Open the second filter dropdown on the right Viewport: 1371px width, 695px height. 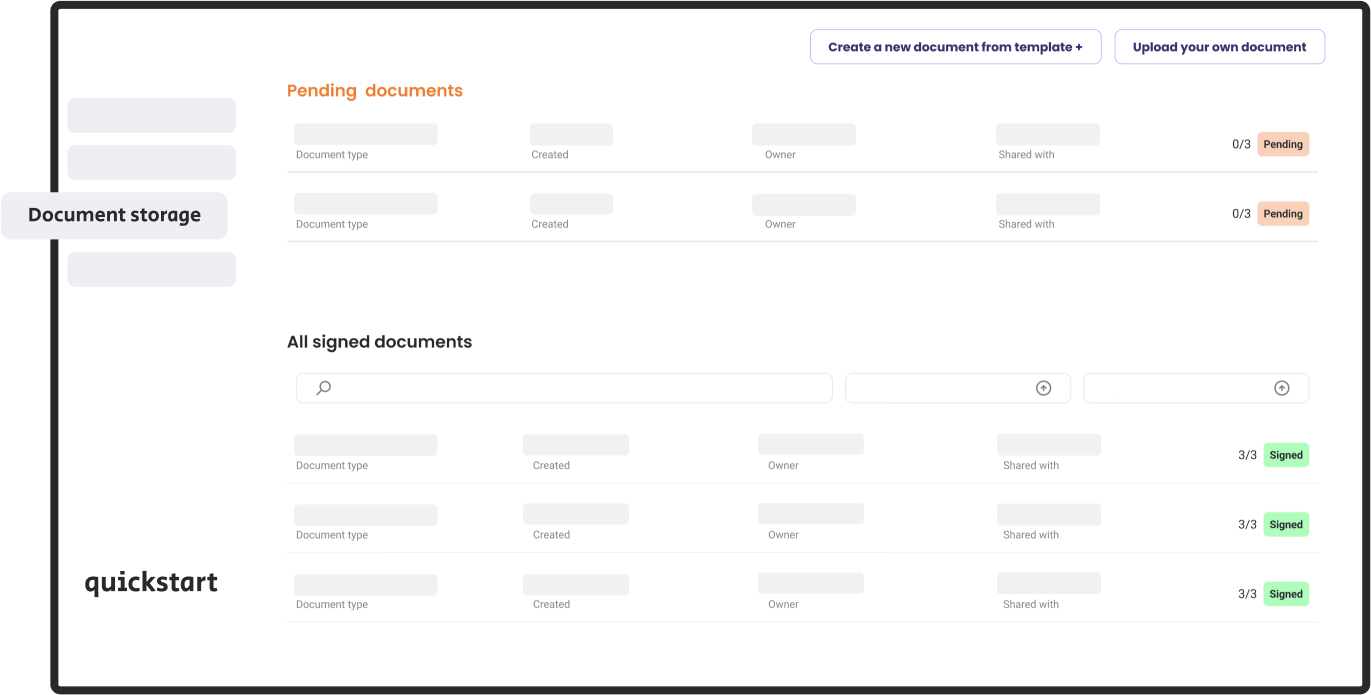tap(1196, 387)
